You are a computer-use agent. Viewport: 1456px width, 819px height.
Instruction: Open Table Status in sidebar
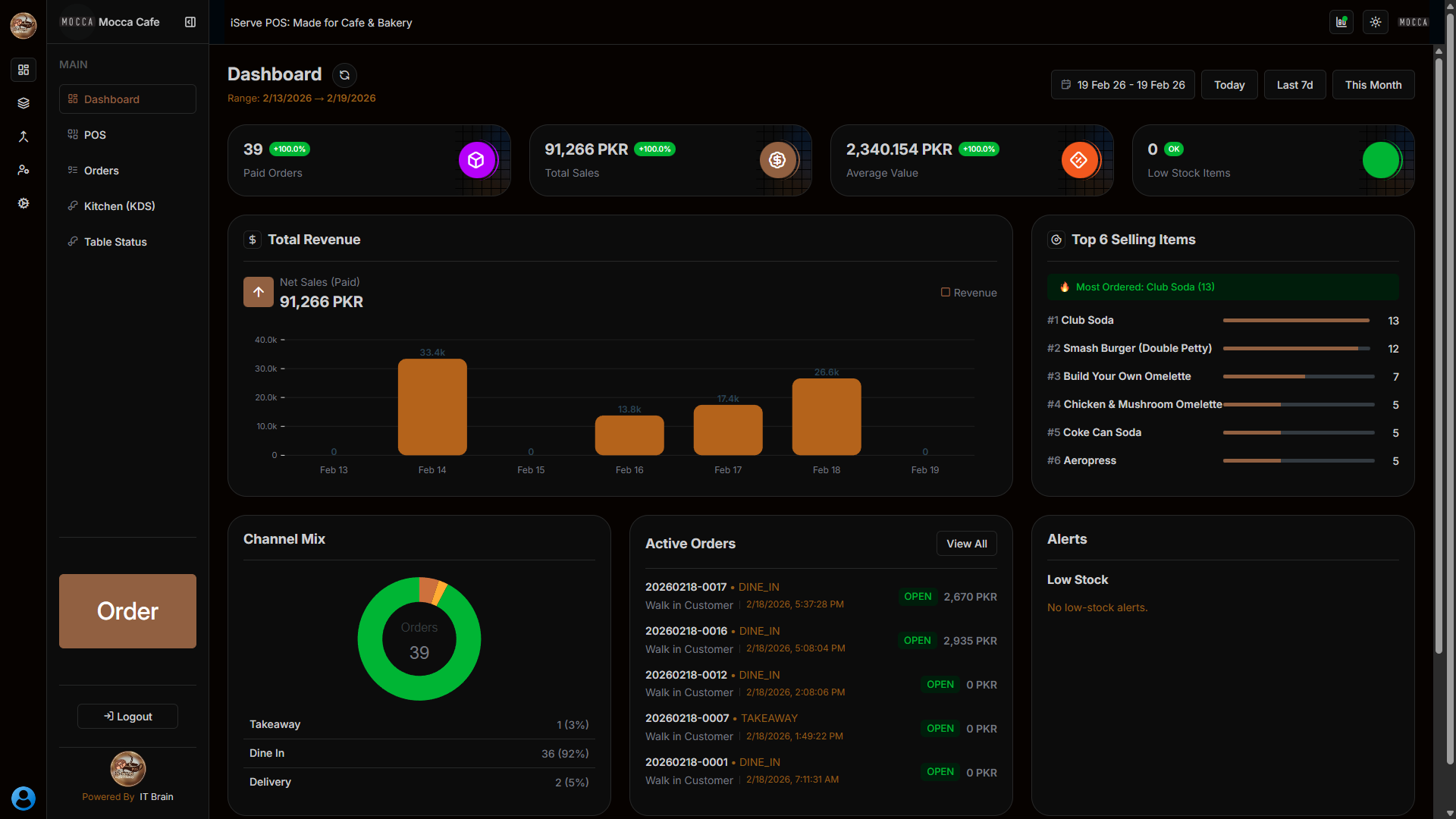tap(115, 242)
